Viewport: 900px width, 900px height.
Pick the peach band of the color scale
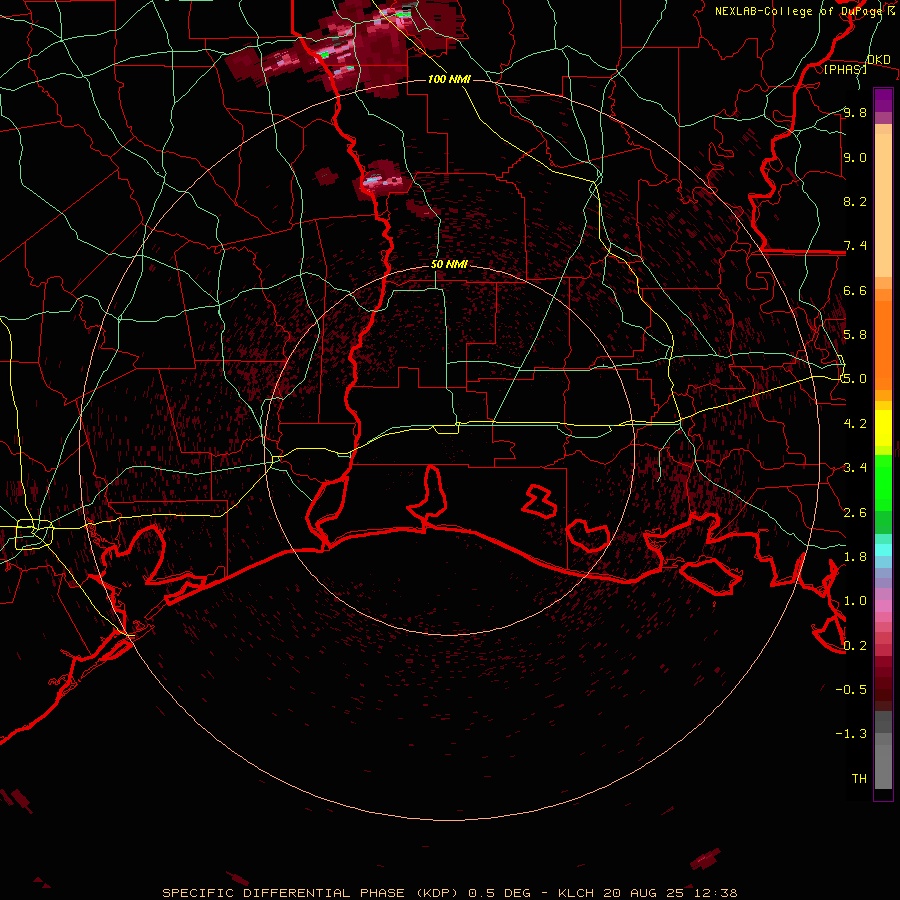[x=883, y=207]
